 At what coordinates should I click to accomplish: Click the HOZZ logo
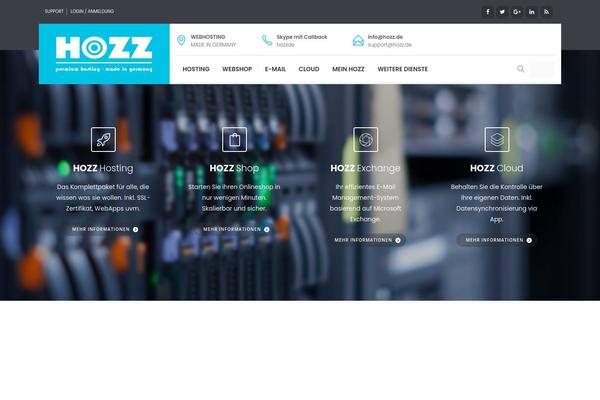(104, 54)
